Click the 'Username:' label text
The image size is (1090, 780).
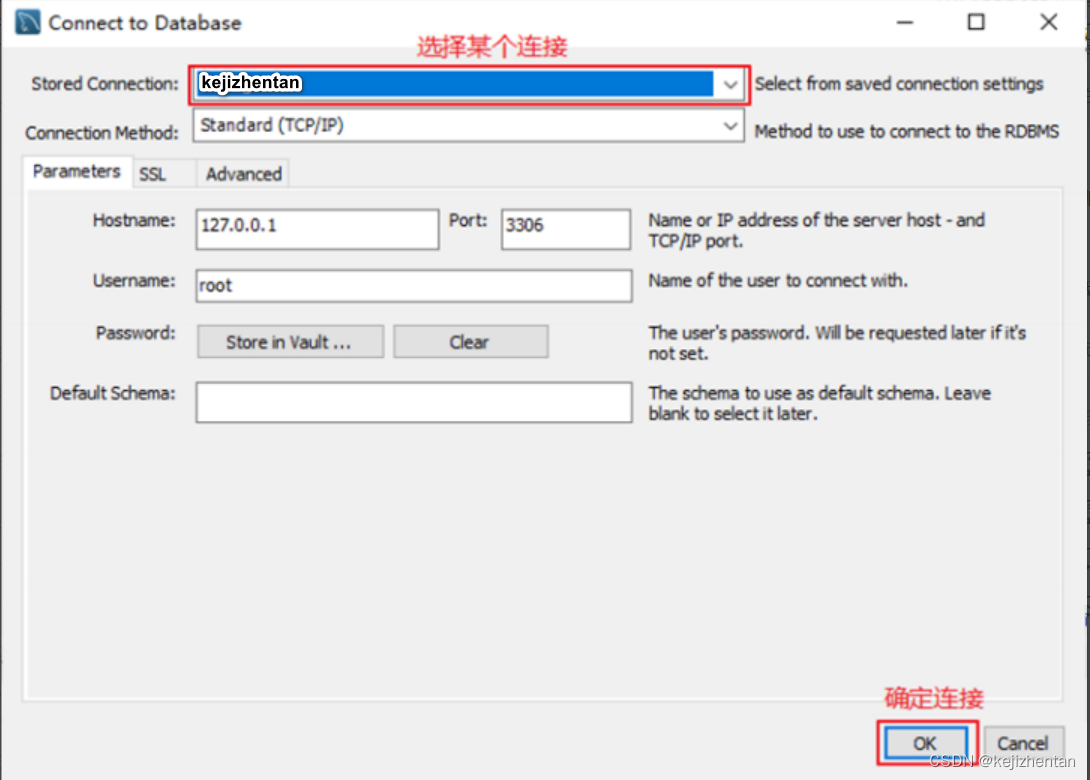pyautogui.click(x=134, y=281)
